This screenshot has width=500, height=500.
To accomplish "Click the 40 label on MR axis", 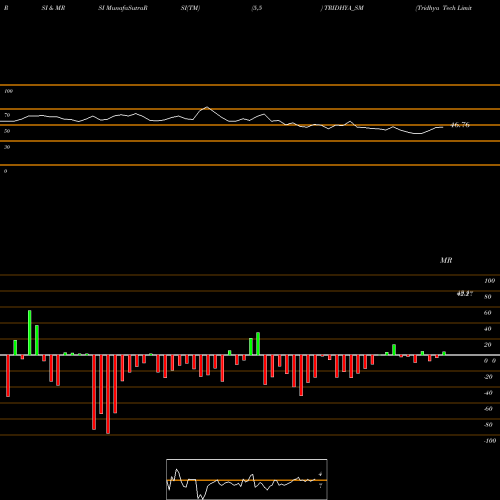I will tap(488, 329).
